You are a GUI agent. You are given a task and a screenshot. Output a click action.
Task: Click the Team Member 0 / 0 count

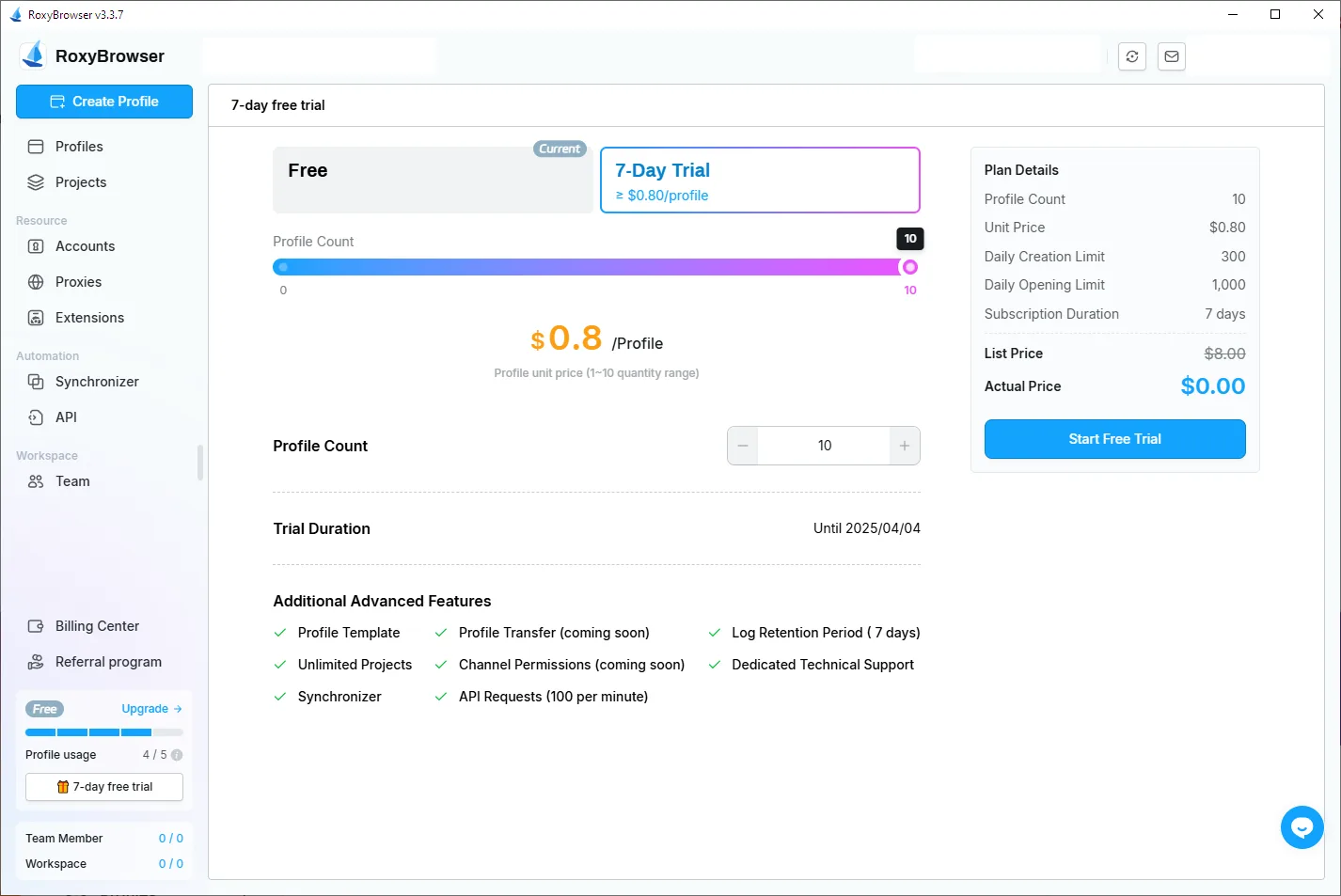171,839
